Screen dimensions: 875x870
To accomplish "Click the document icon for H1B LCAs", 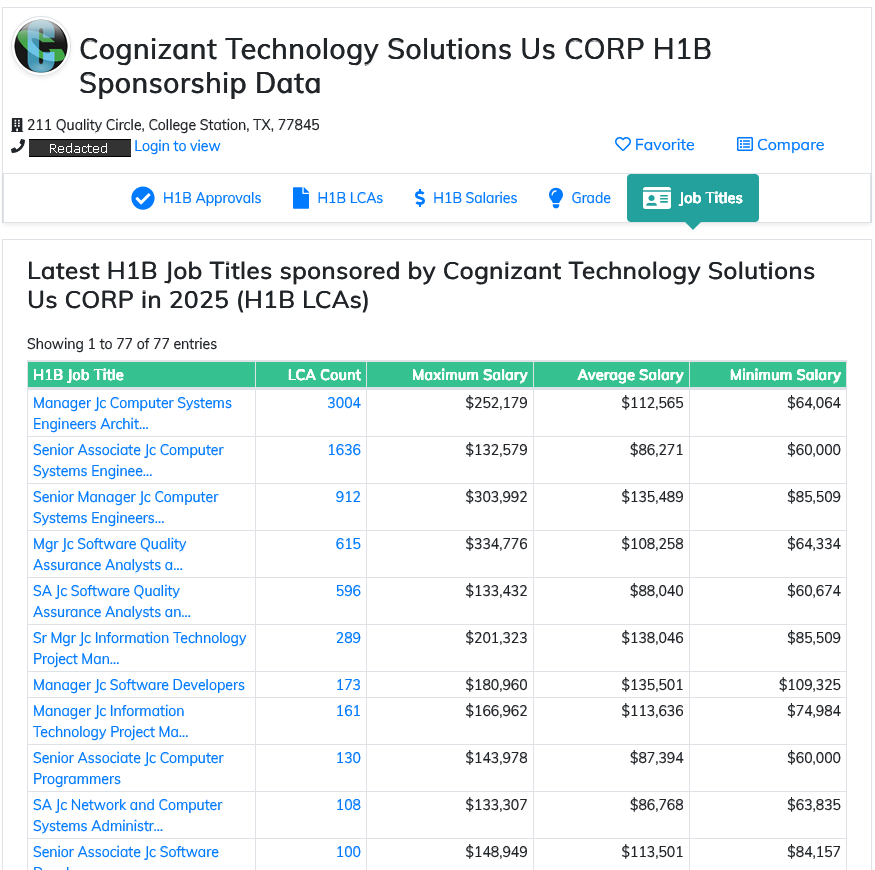I will 300,198.
